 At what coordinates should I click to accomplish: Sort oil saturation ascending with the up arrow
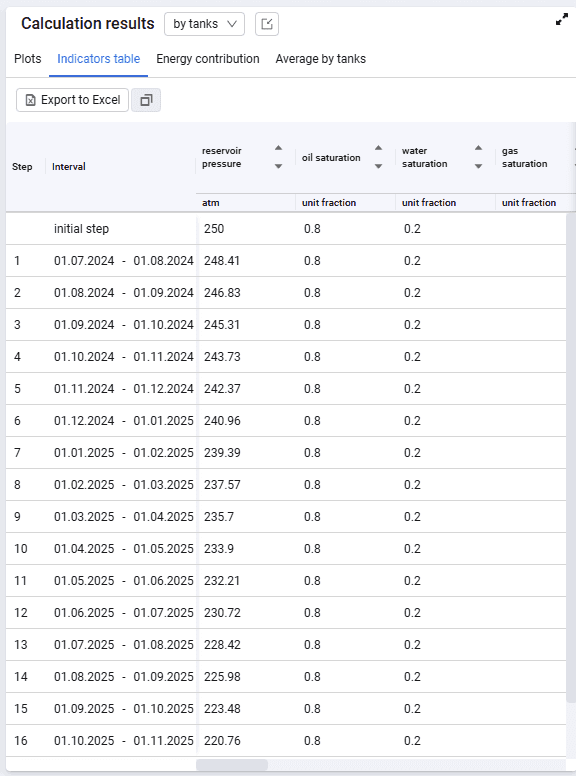(379, 147)
